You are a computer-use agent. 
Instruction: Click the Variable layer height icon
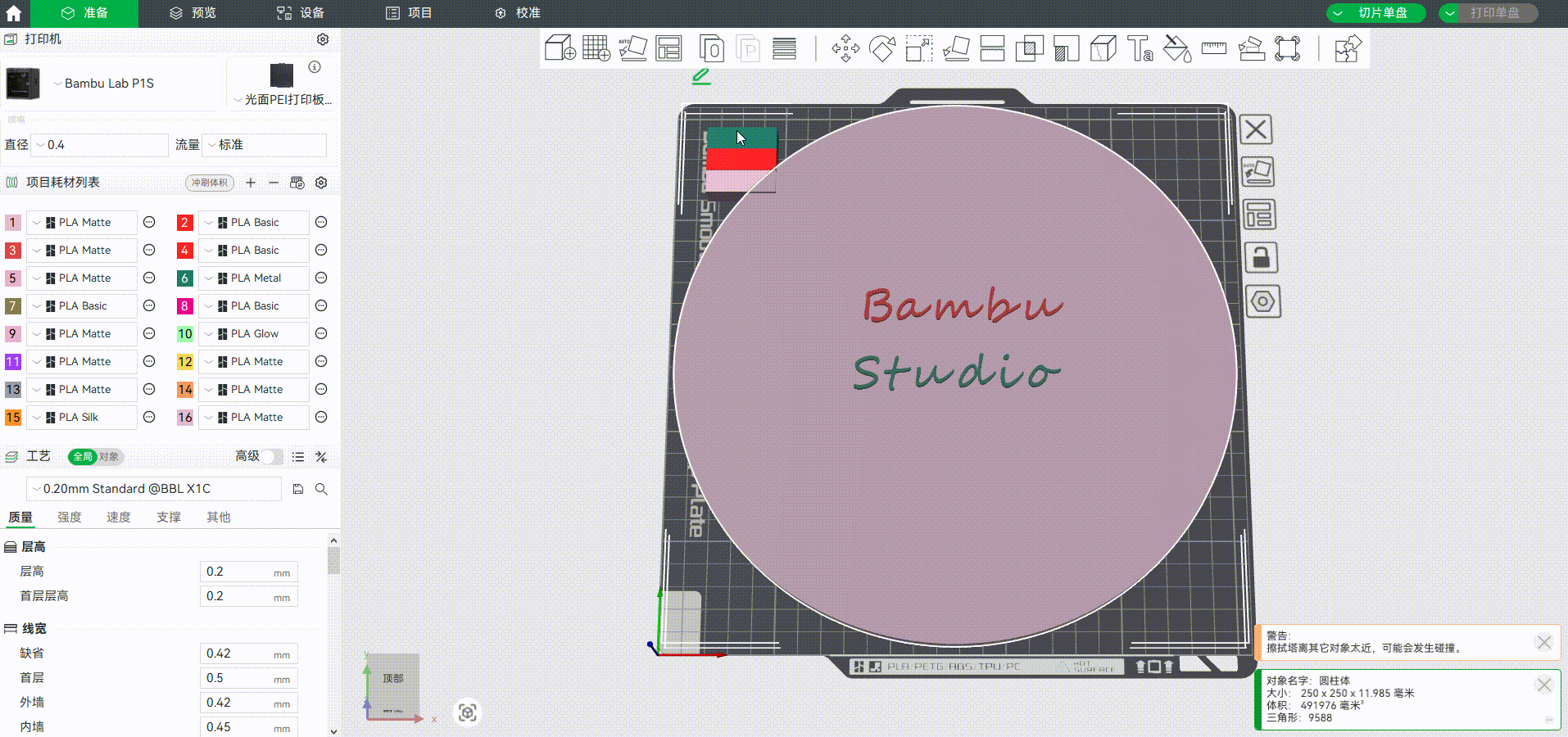(784, 48)
